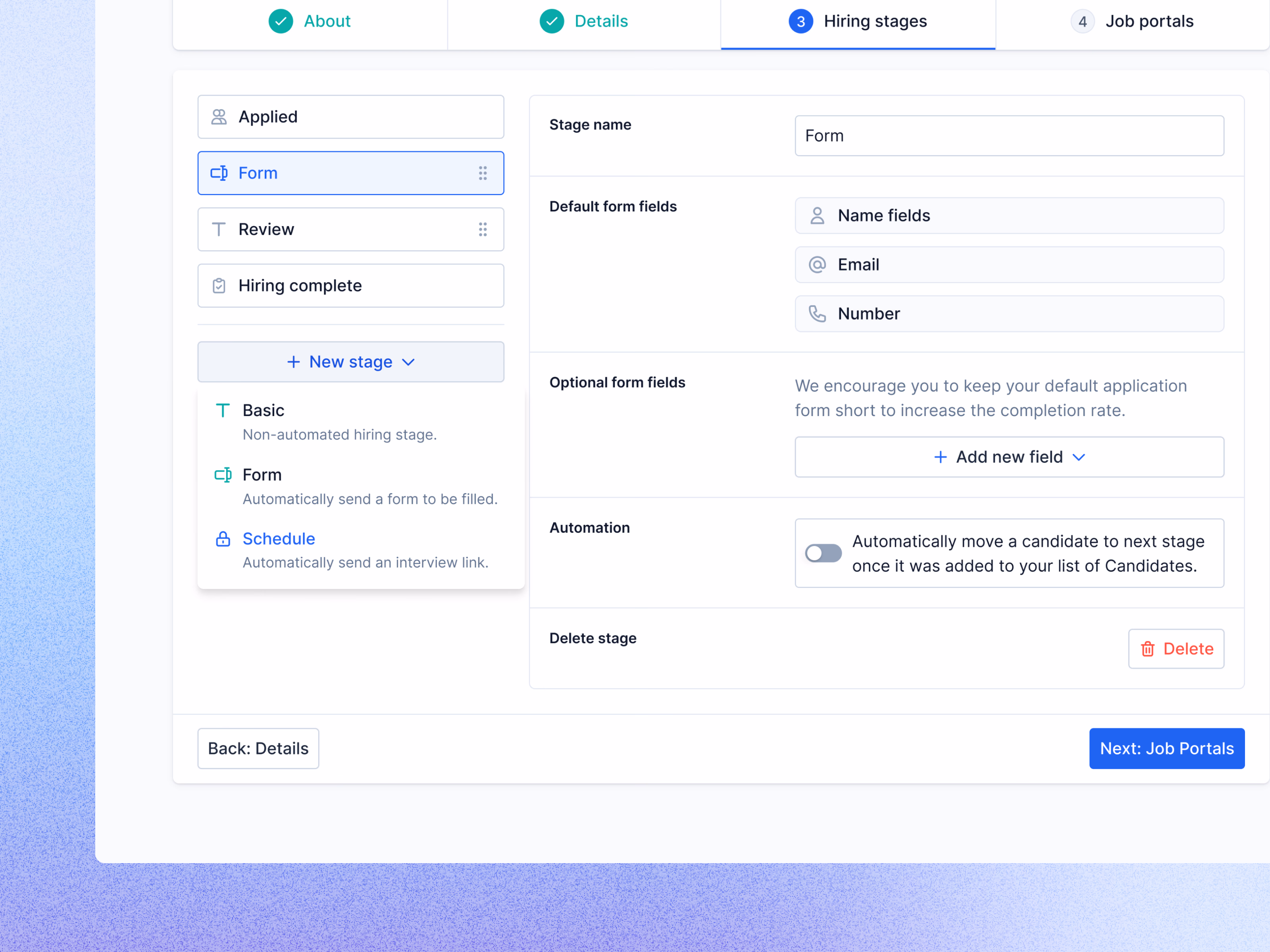Choose the Form stage option from the dropdown
Viewport: 1270px width, 952px height.
[x=360, y=487]
